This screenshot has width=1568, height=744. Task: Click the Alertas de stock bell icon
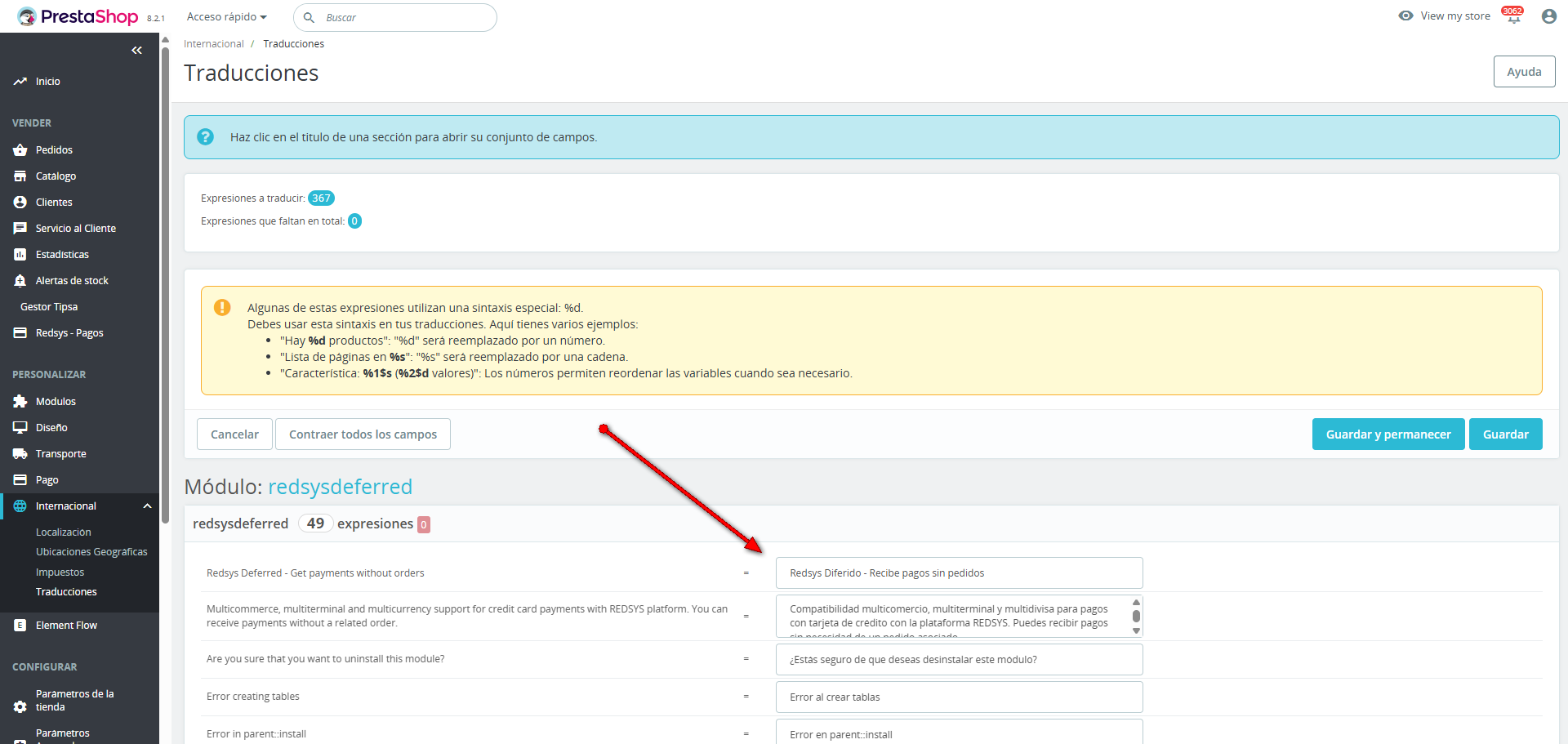click(x=20, y=281)
